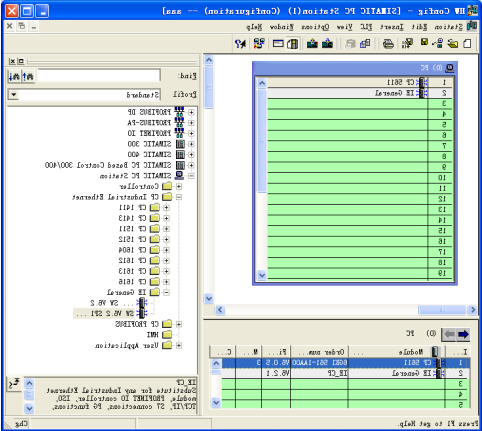Image resolution: width=482 pixels, height=431 pixels.
Task: Toggle the hardware Catalog toolbar button
Action: click(293, 44)
